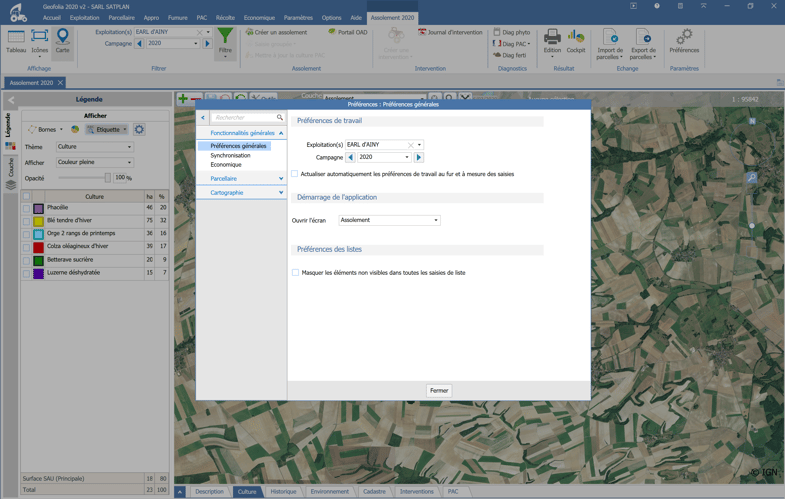Click magnifier icon in Rechercher box
The width and height of the screenshot is (785, 499).
tap(280, 117)
